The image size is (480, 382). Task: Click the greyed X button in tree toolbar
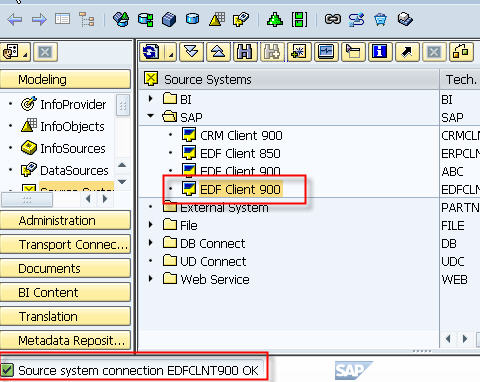point(434,52)
